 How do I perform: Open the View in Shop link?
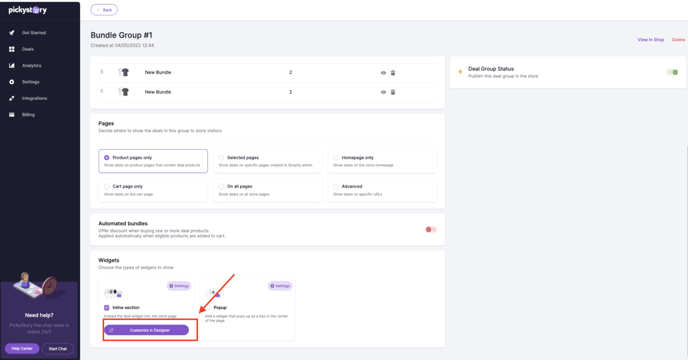coord(651,40)
